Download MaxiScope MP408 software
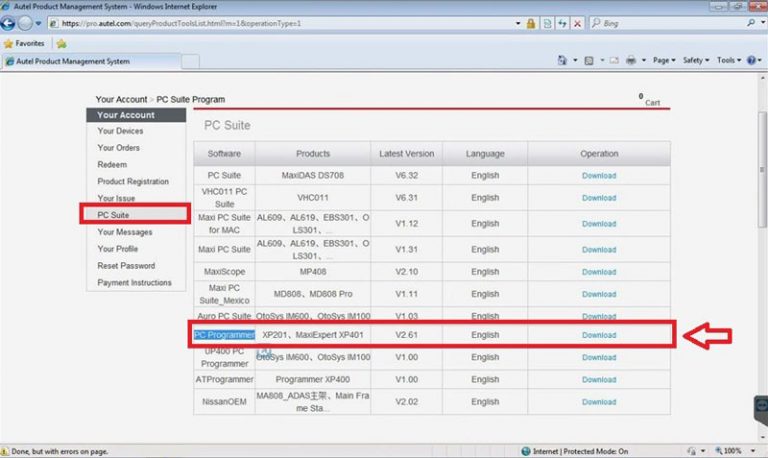768x458 pixels. [x=599, y=272]
